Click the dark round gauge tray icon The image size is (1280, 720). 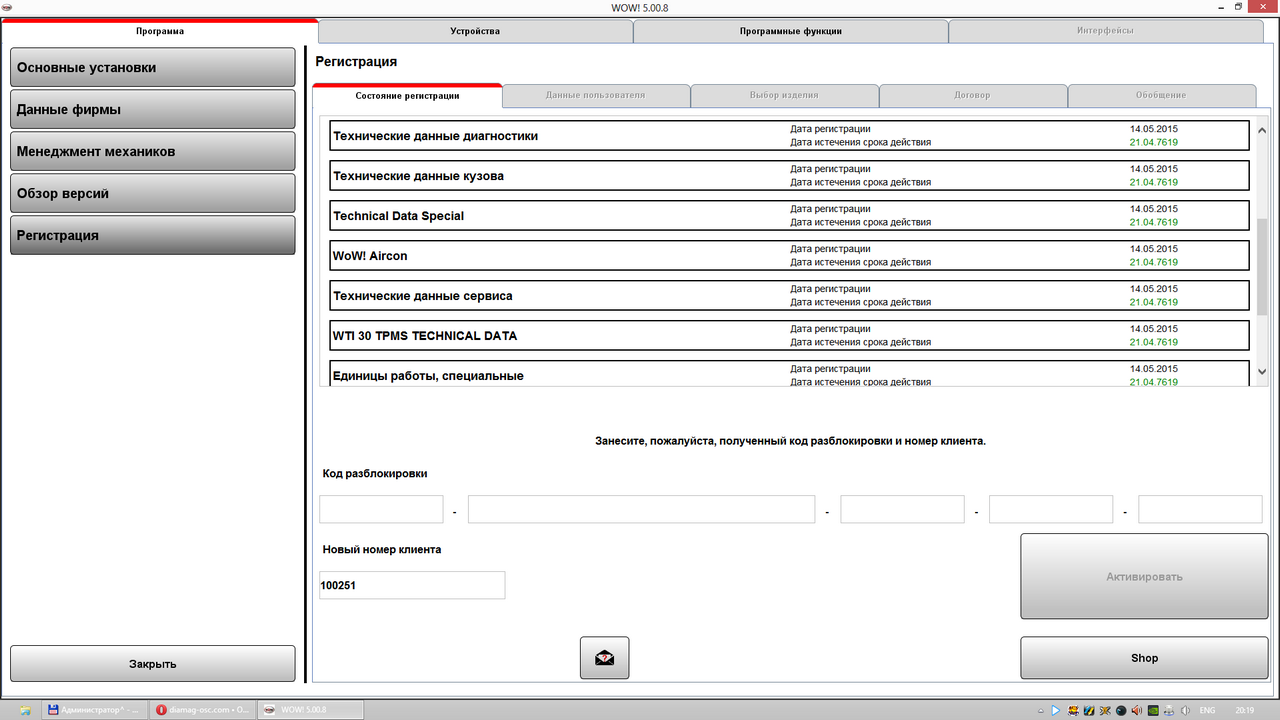pyautogui.click(x=1121, y=710)
